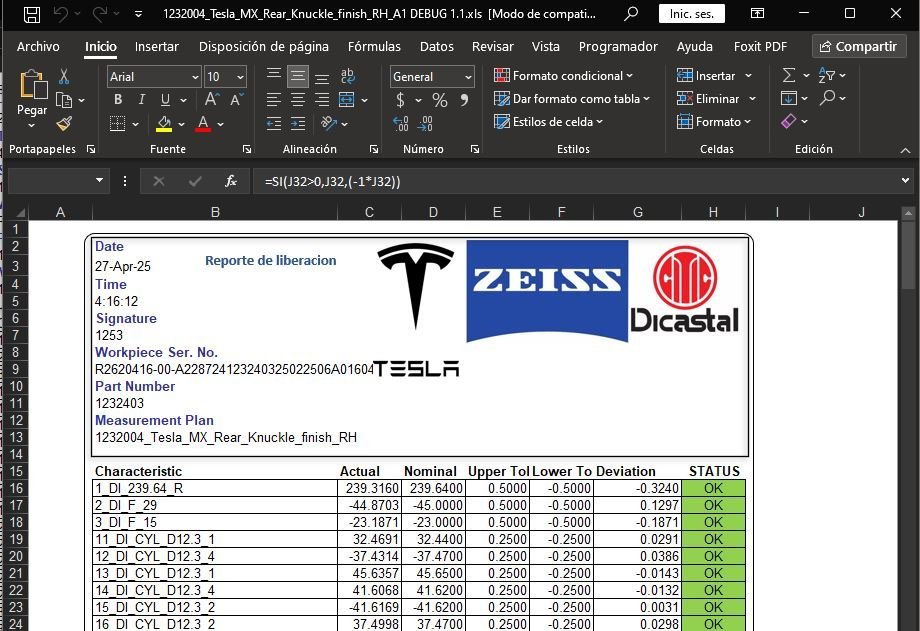Open the Eliminar cells dropdown arrow
Viewport: 920px width, 631px height.
click(x=752, y=99)
